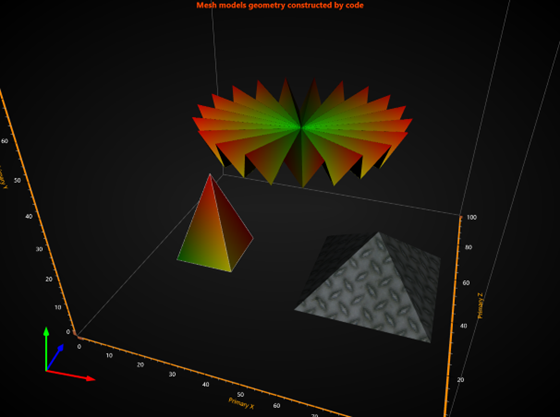
Task: Click the 80 tick label on Z axis
Action: click(469, 247)
